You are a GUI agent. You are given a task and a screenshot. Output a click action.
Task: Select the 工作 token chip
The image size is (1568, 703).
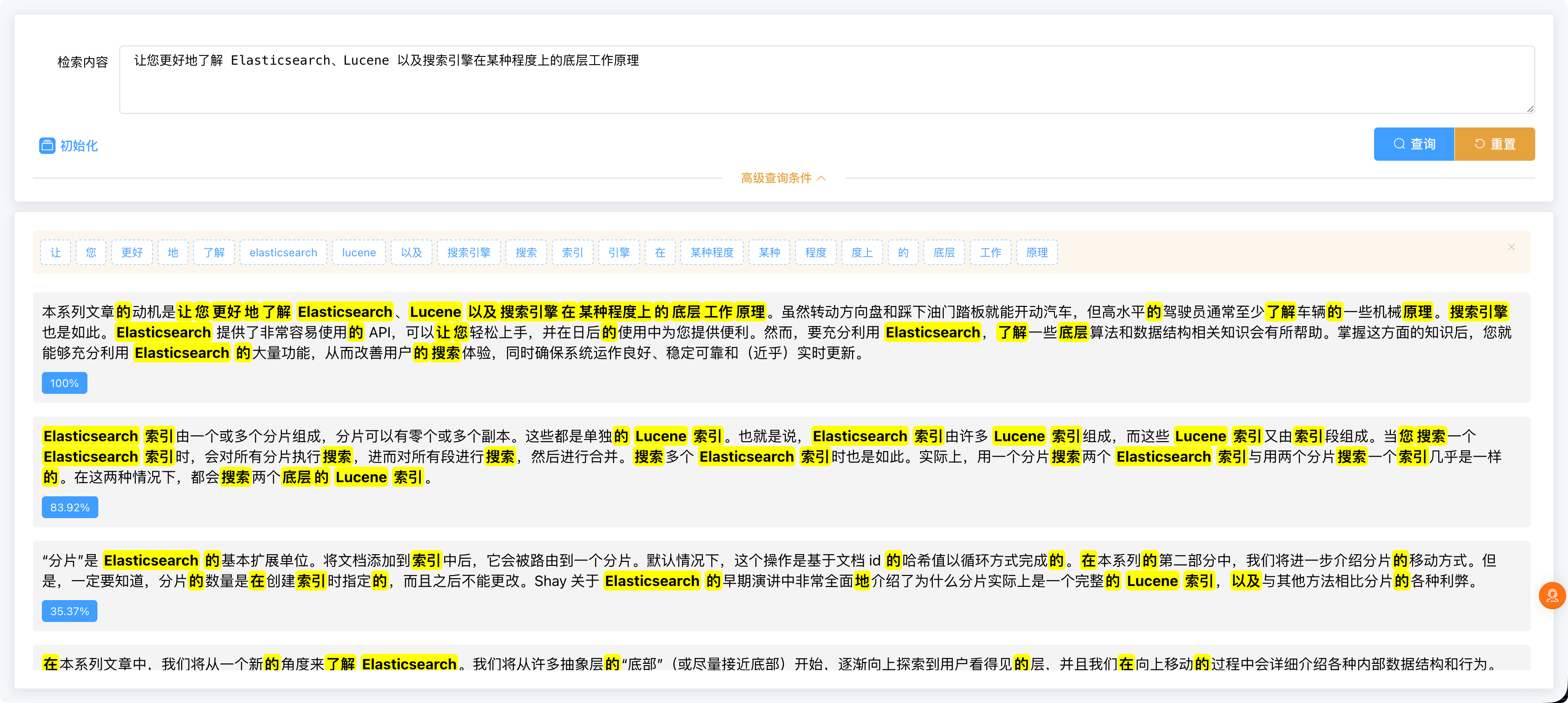(x=990, y=252)
